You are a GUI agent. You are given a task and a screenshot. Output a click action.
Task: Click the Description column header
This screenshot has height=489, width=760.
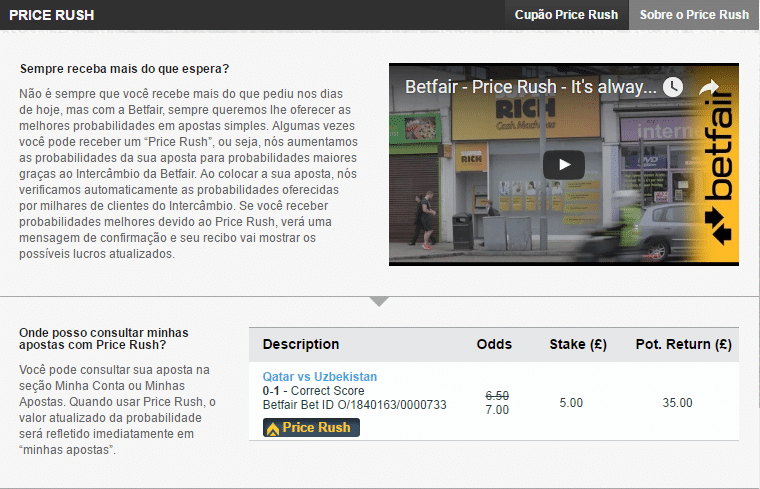[x=301, y=344]
